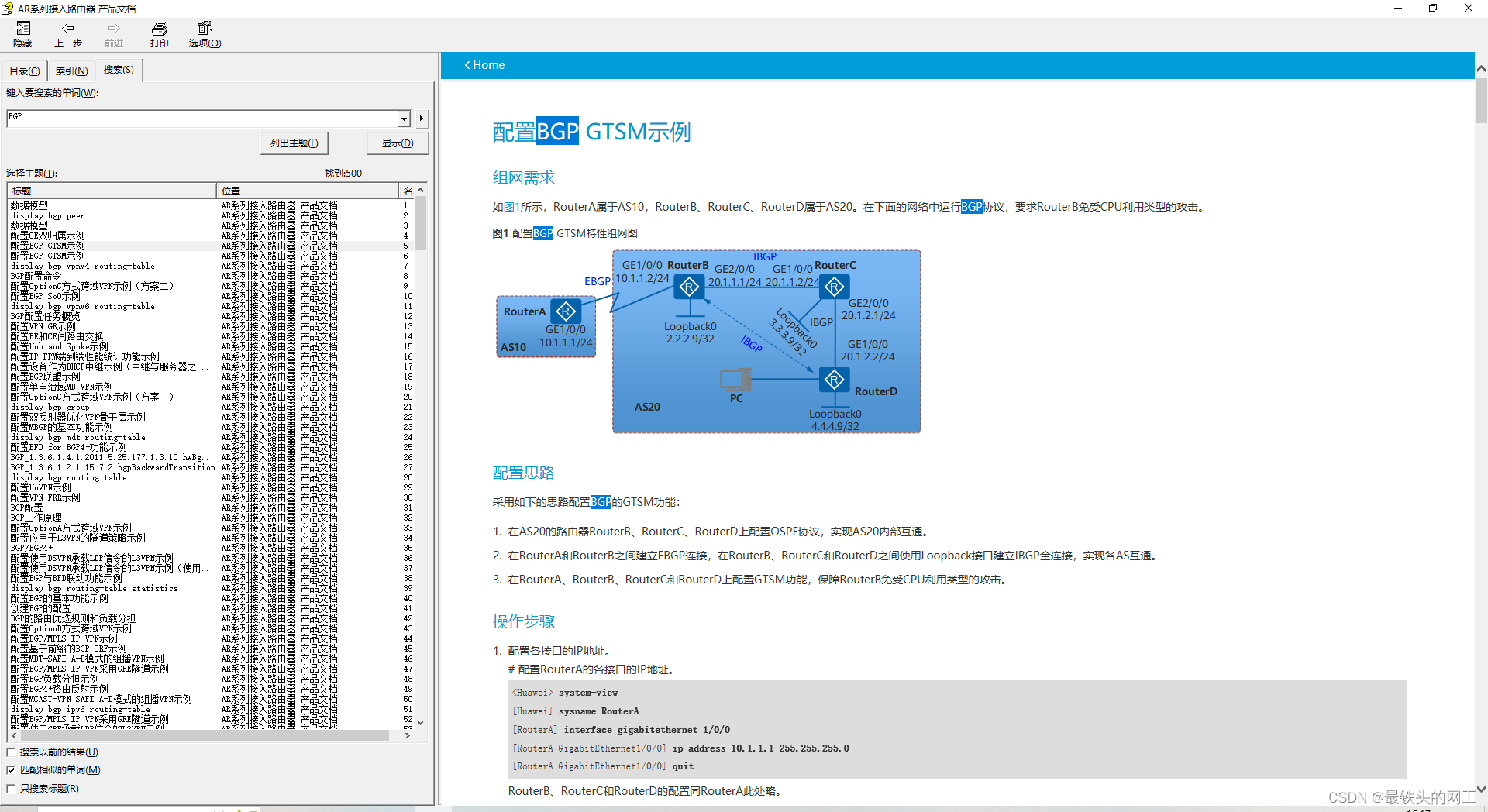Viewport: 1488px width, 812px height.
Task: Click the Hide (隐藏) toolbar icon
Action: point(23,34)
